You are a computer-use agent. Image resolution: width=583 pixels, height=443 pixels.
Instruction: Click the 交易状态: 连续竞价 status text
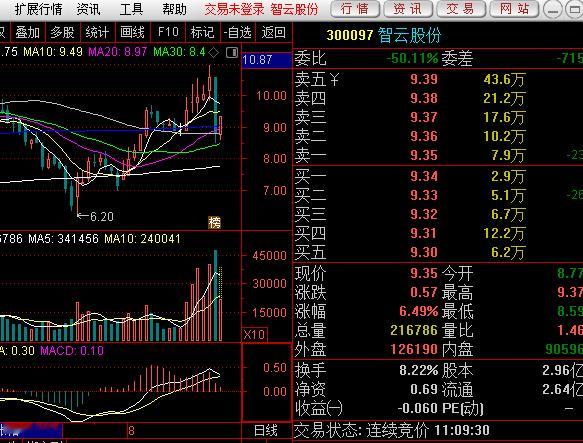click(x=361, y=431)
